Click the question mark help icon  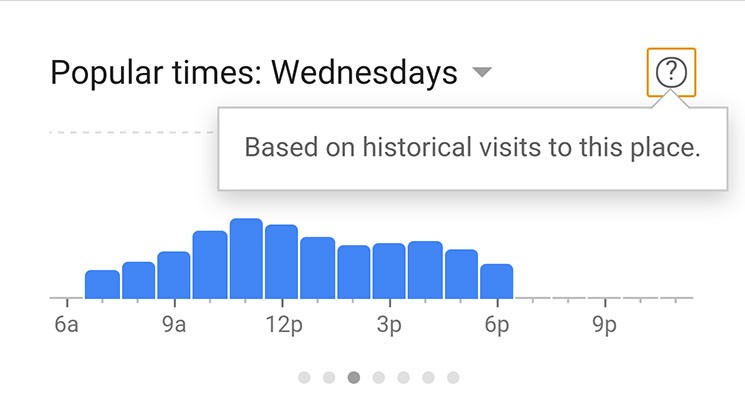tap(671, 72)
